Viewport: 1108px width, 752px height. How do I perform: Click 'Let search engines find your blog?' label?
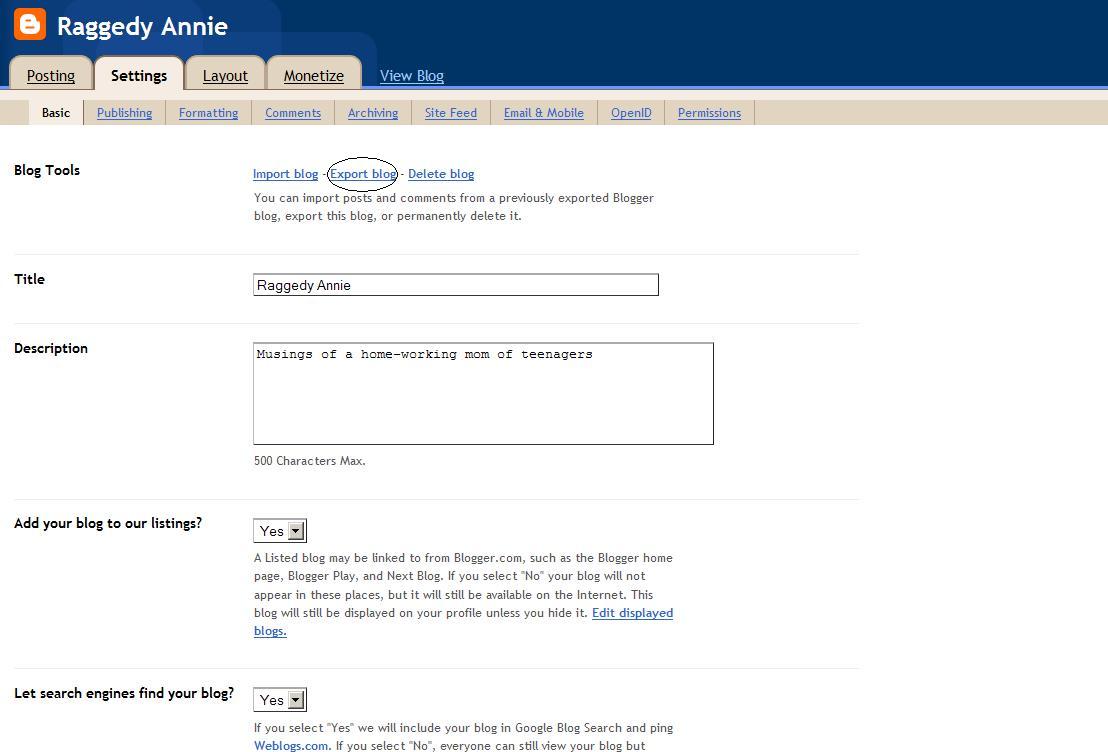click(x=124, y=693)
